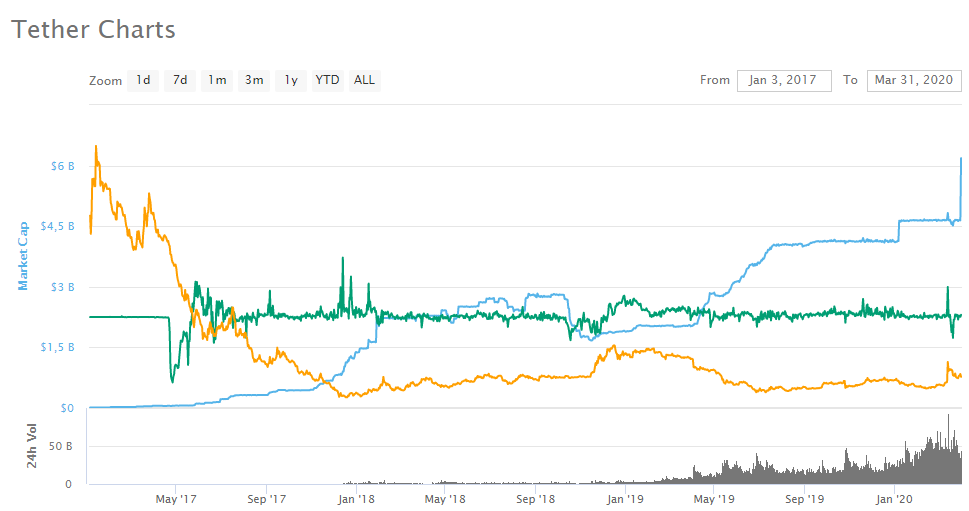Switch zoom to 3m

pyautogui.click(x=254, y=80)
